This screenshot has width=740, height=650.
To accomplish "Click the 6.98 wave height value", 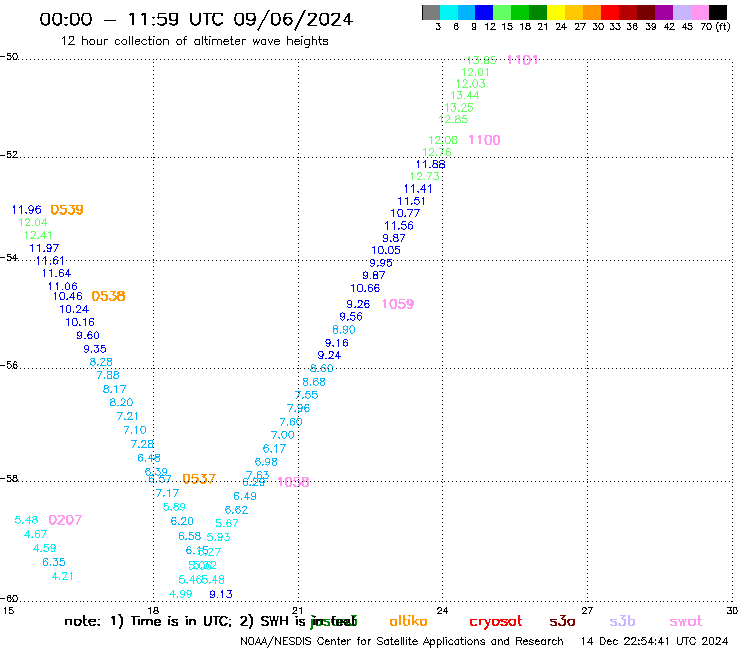I will coord(266,462).
